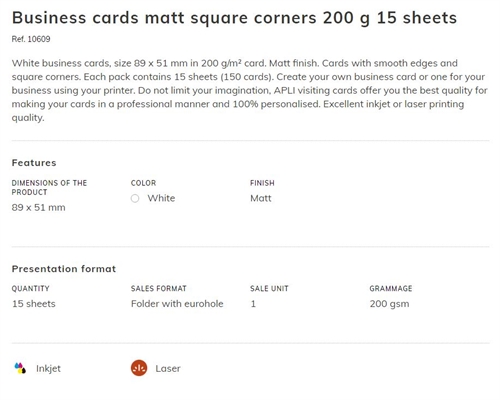The width and height of the screenshot is (500, 400).
Task: Click the Sales Format label
Action: click(159, 289)
